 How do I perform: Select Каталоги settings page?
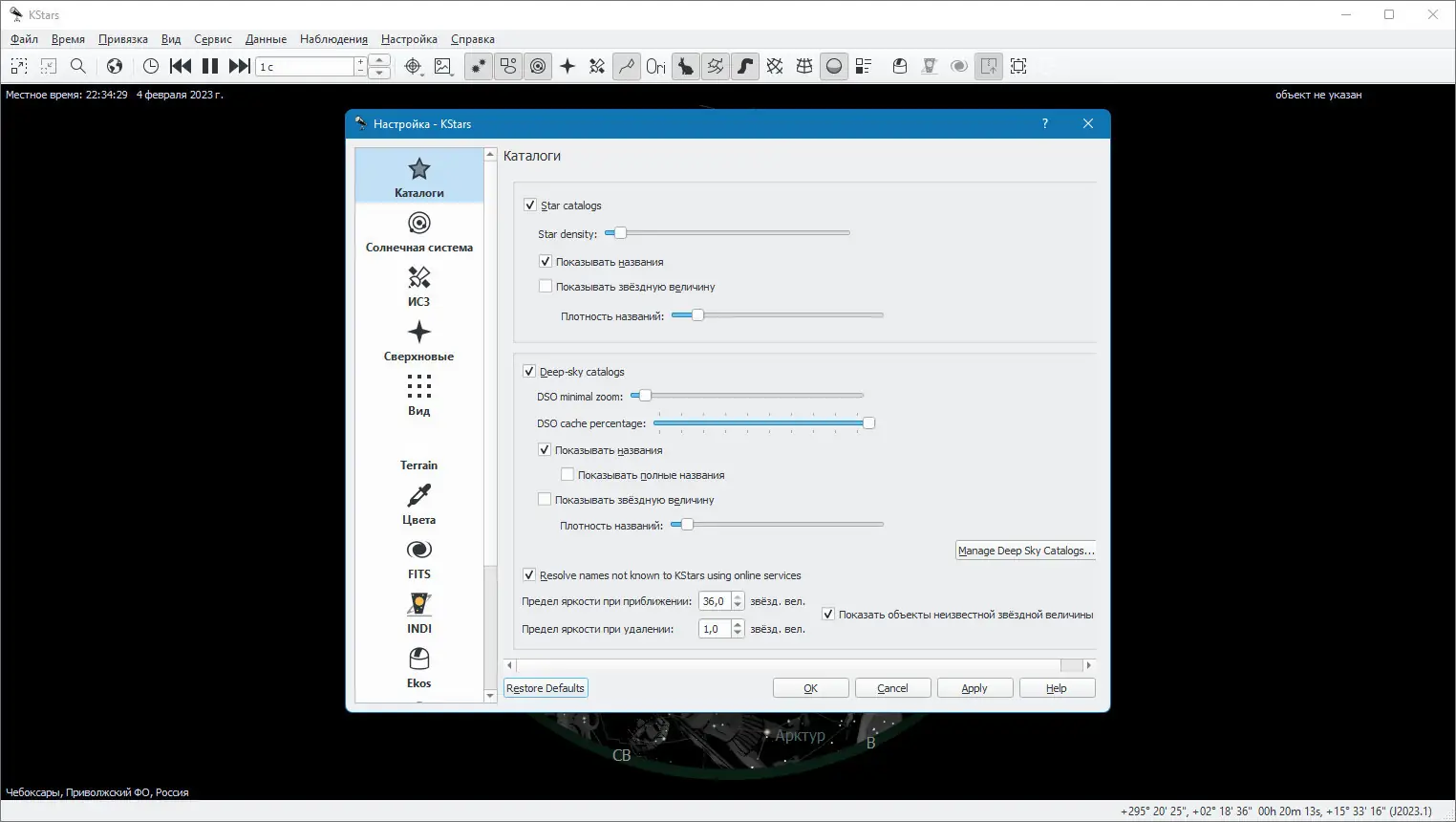[x=419, y=177]
